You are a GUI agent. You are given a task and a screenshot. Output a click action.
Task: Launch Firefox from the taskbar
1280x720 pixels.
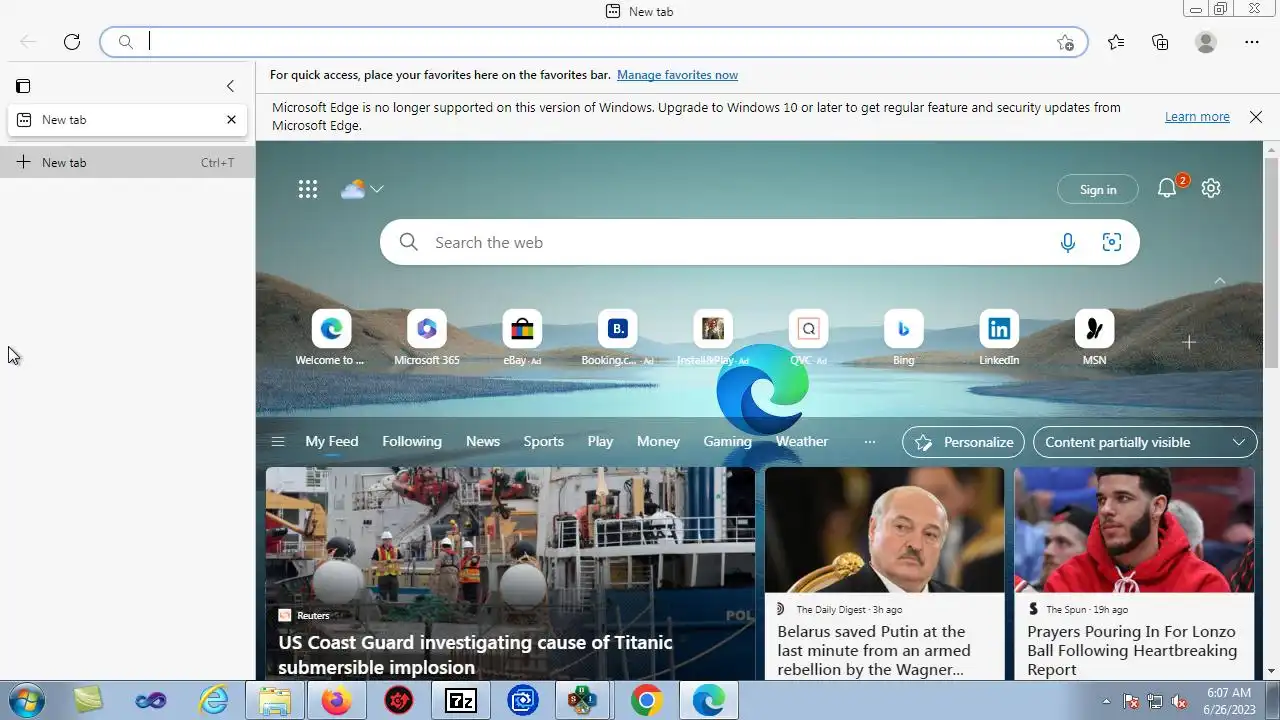(x=336, y=701)
